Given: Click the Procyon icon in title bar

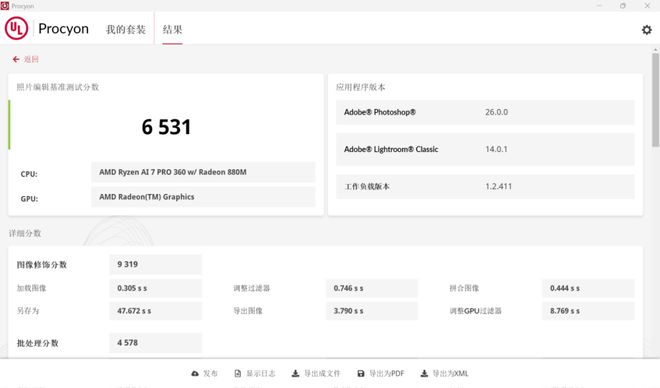Looking at the screenshot, I should coord(5,6).
